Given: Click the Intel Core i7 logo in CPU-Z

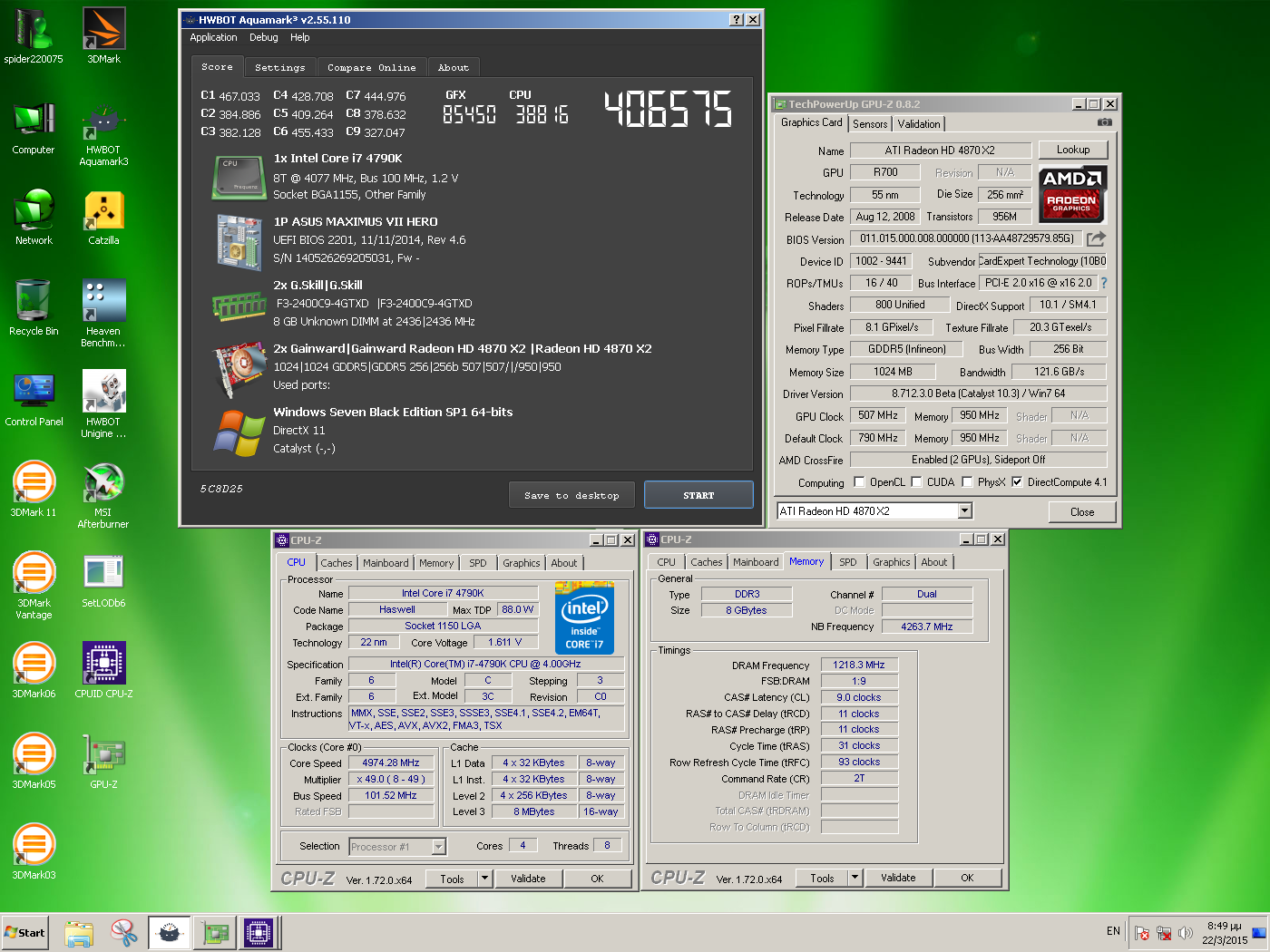Looking at the screenshot, I should pos(584,618).
